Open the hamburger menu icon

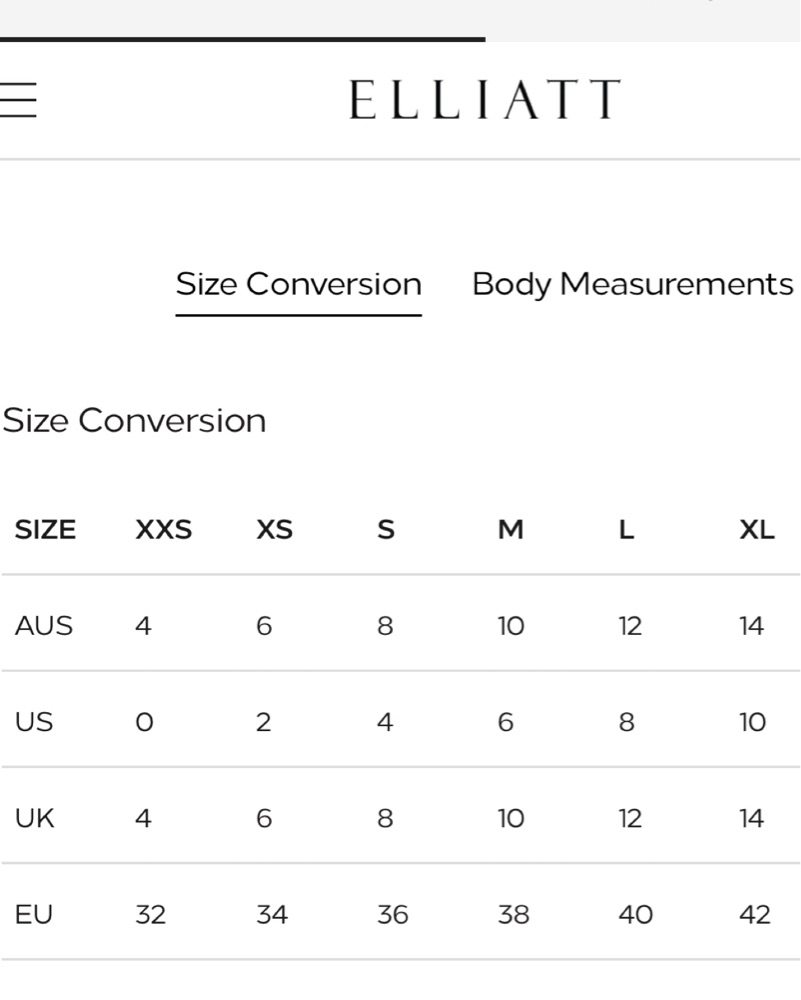[18, 99]
